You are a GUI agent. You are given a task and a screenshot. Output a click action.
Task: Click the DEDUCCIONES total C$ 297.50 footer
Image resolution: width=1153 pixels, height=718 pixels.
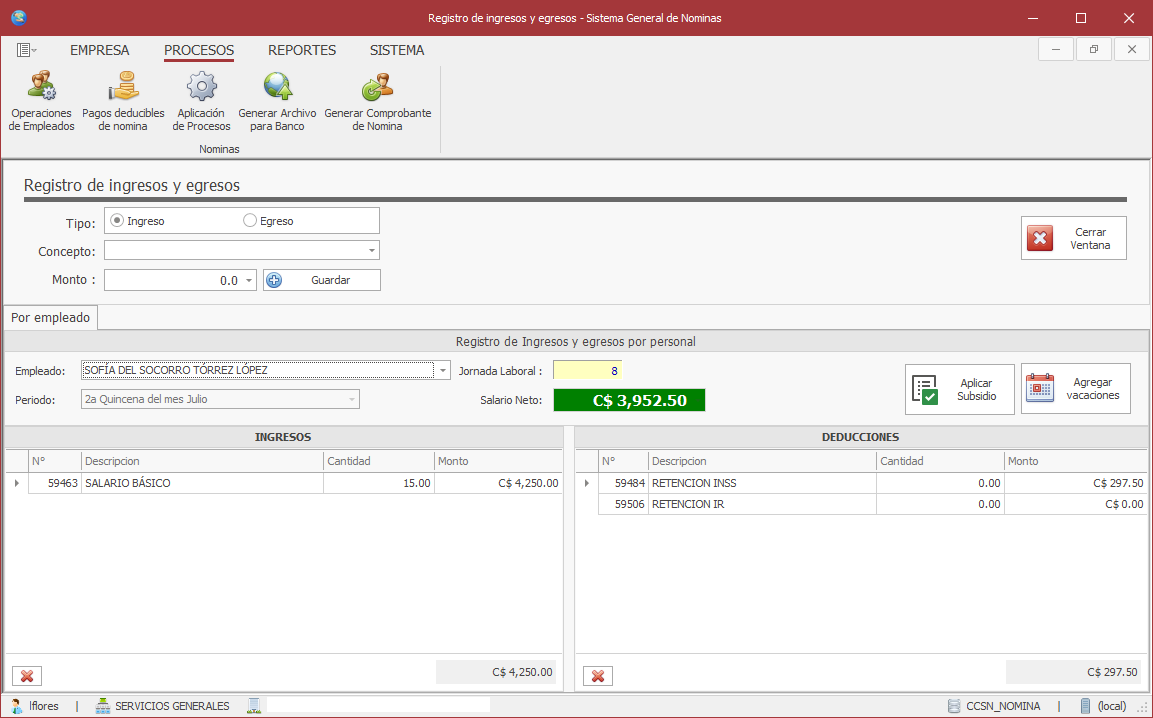[1076, 672]
